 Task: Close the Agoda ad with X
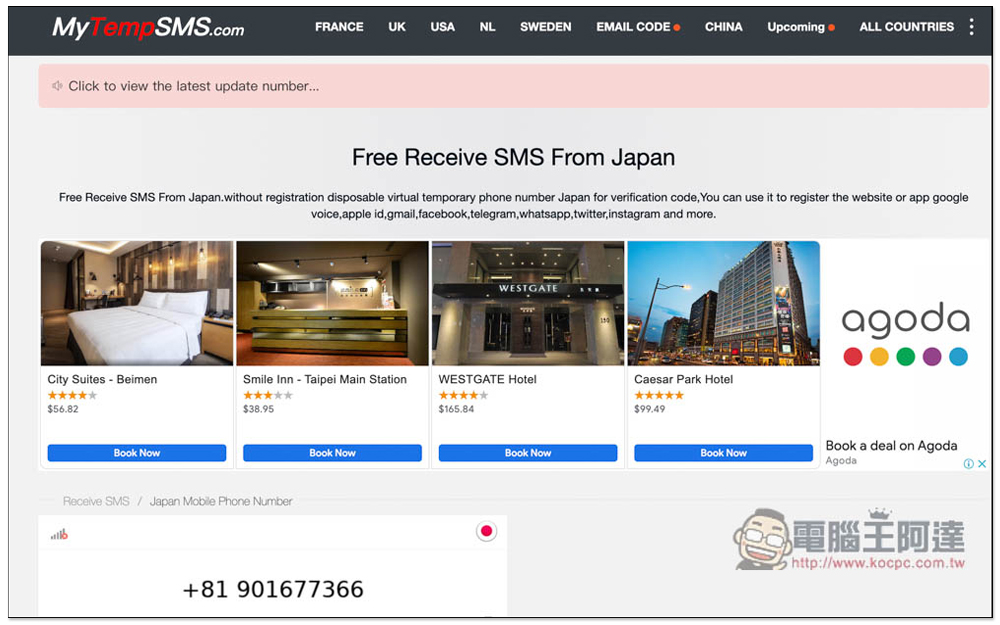tap(982, 464)
